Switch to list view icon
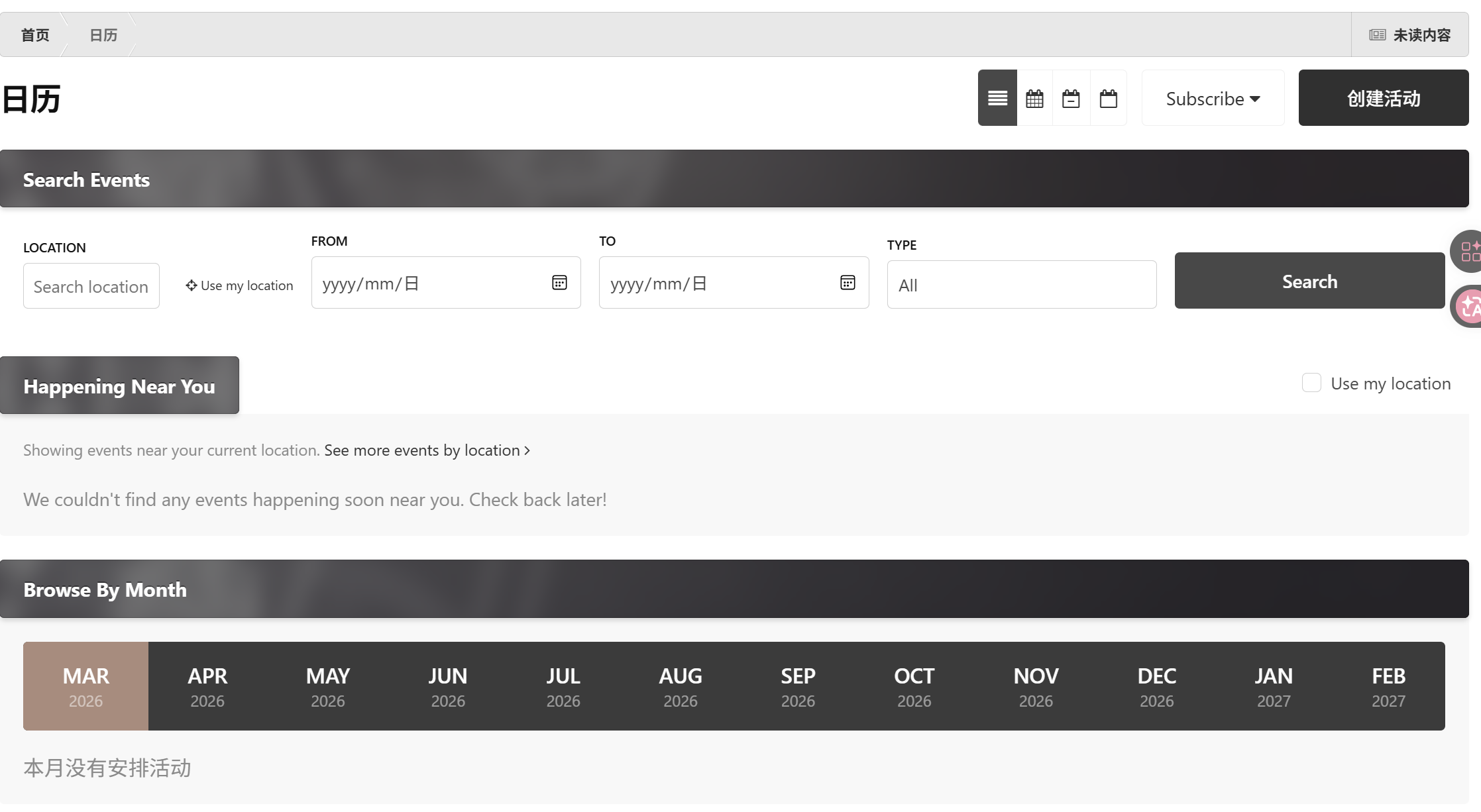Viewport: 1481px width, 812px height. 997,98
